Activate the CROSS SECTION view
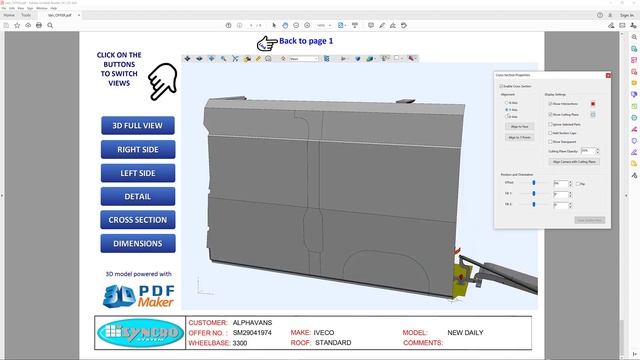 [138, 220]
